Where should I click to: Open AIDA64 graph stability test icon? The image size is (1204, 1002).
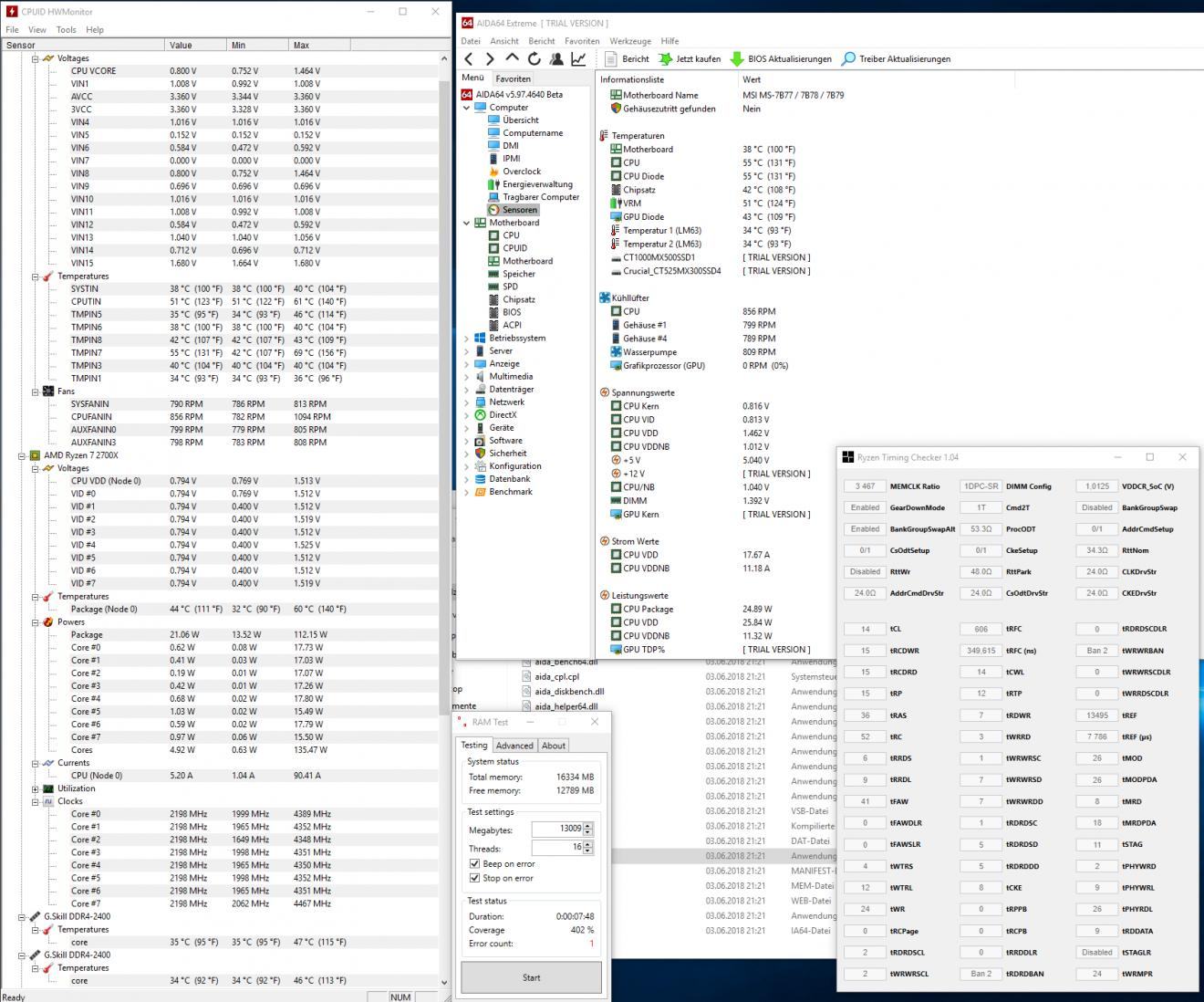tap(578, 59)
